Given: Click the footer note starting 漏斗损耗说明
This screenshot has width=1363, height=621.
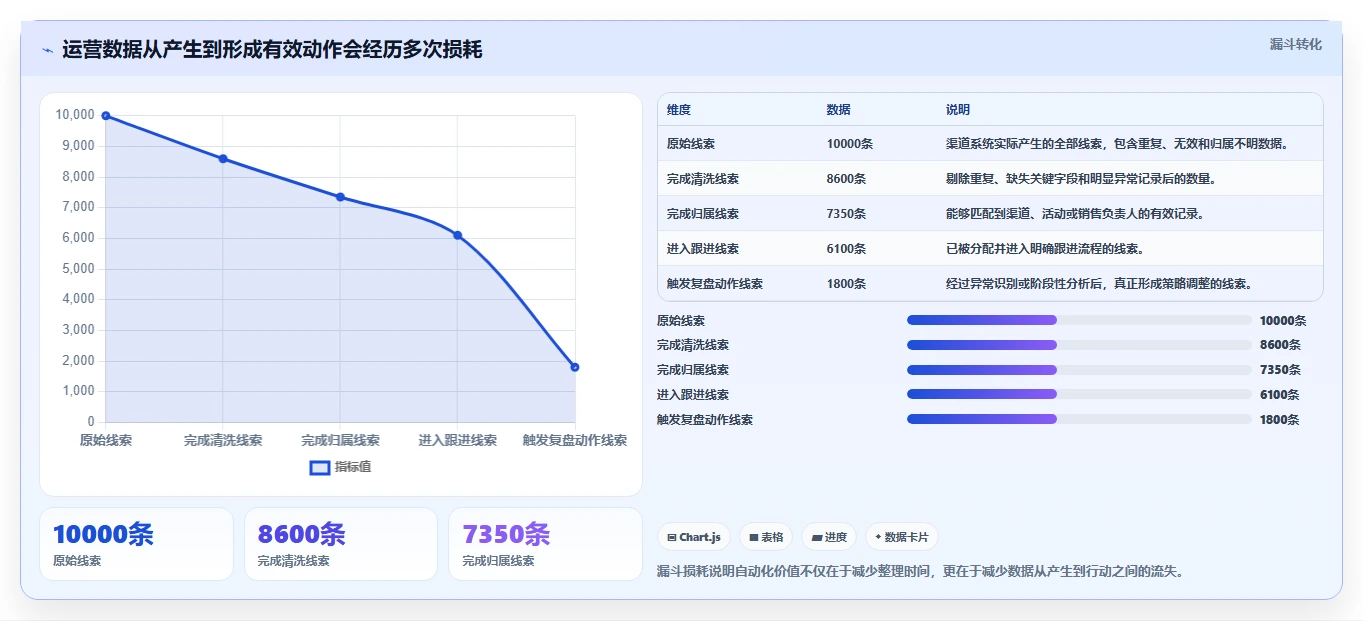Looking at the screenshot, I should click(x=920, y=572).
